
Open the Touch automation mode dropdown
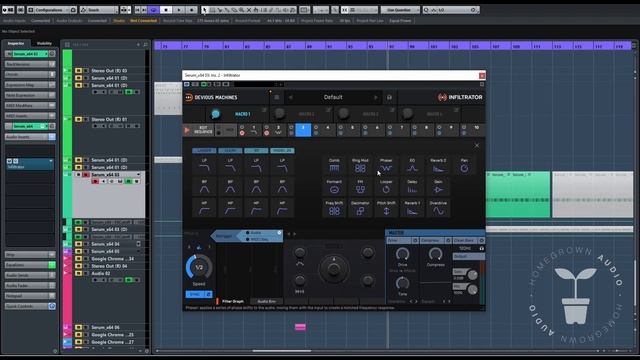tap(99, 9)
